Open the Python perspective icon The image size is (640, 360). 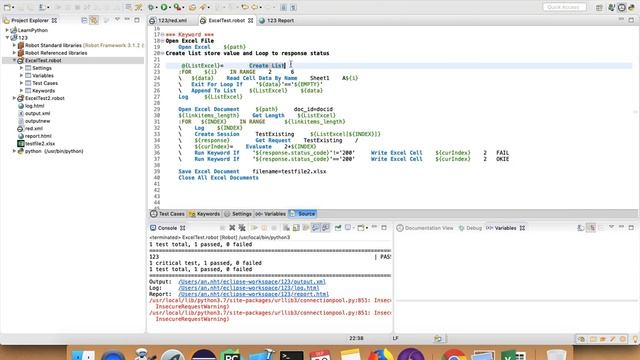[x=631, y=7]
